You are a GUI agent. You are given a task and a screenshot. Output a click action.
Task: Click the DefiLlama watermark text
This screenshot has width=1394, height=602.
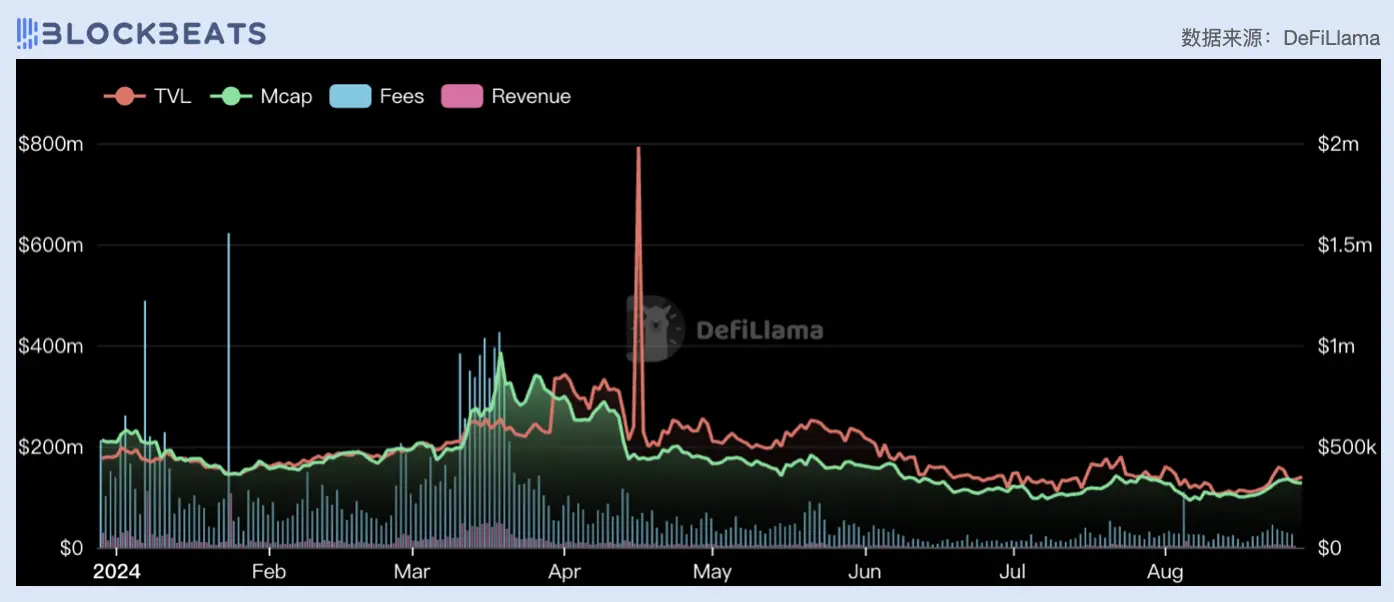tap(758, 330)
